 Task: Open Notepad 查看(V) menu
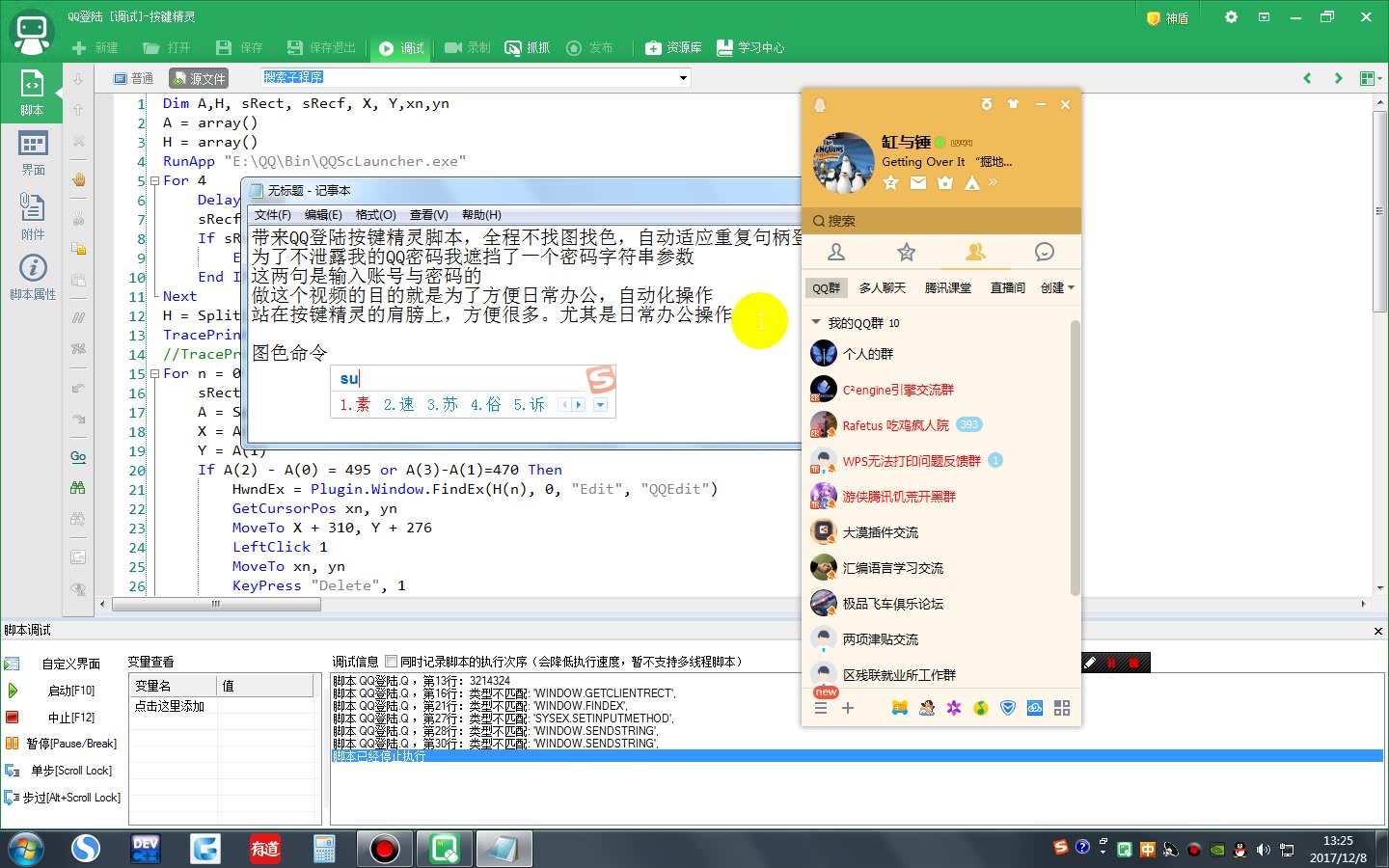(x=428, y=215)
